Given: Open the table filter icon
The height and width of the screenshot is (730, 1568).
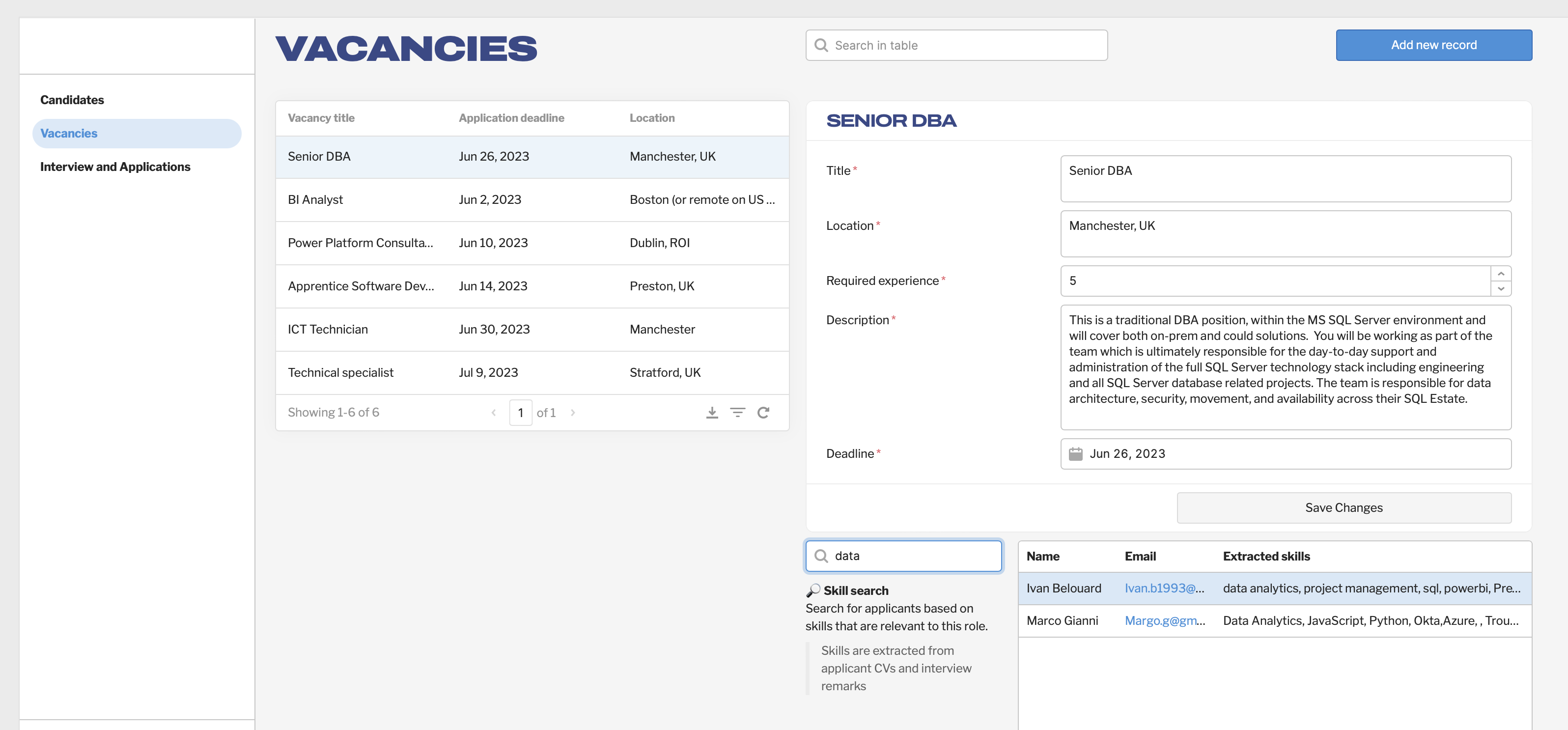Looking at the screenshot, I should point(737,412).
